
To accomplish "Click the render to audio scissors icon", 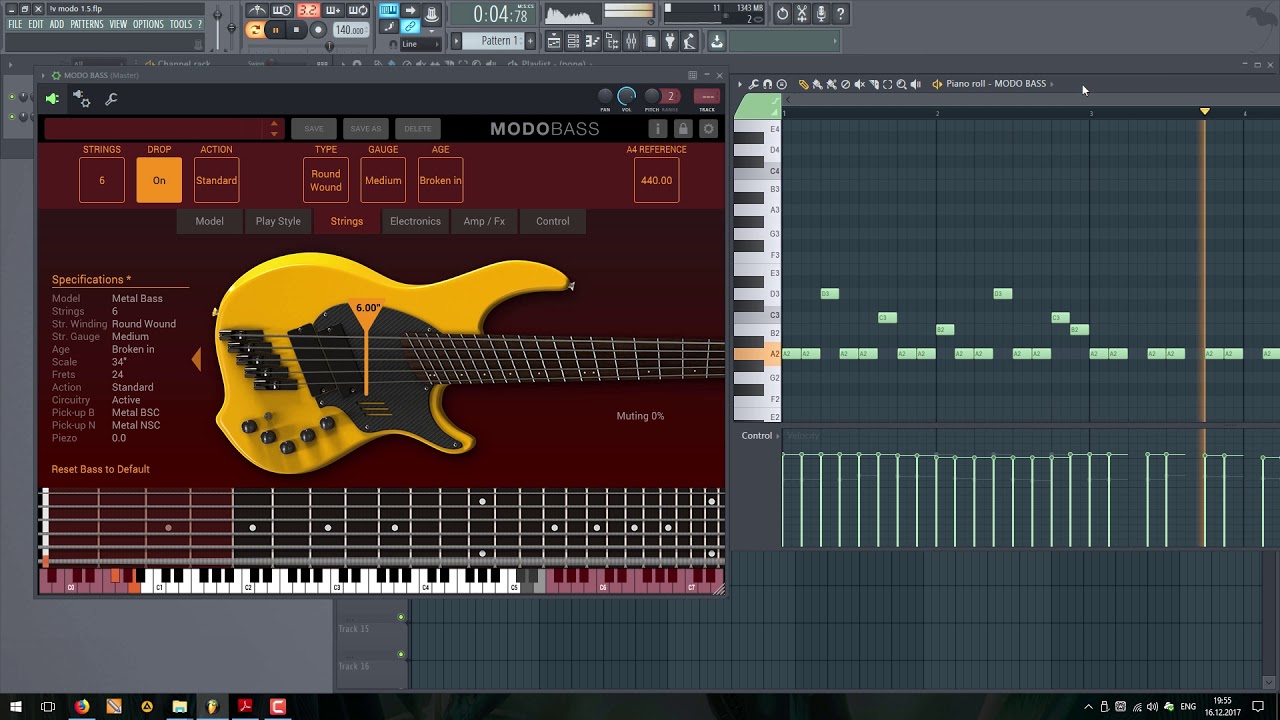I will [x=801, y=13].
